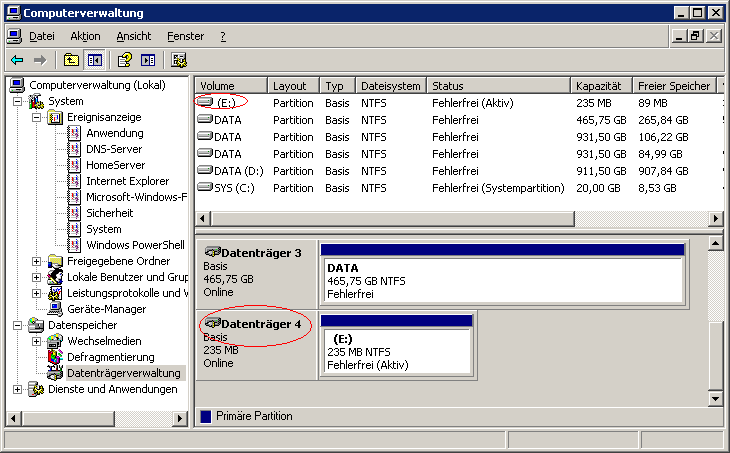Expand the Dienste und Anwendungen node

(18, 389)
